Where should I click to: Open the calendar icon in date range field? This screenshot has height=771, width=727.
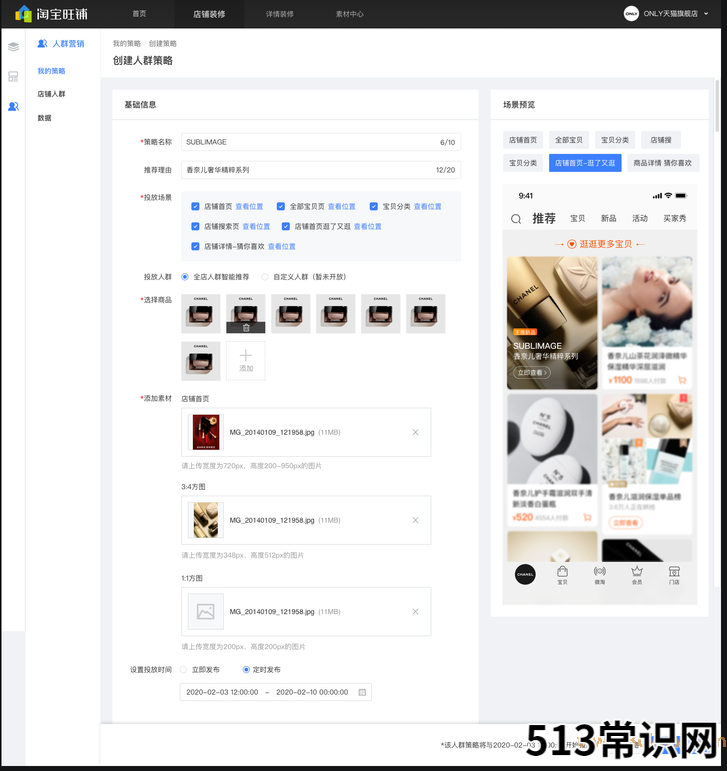(x=362, y=692)
